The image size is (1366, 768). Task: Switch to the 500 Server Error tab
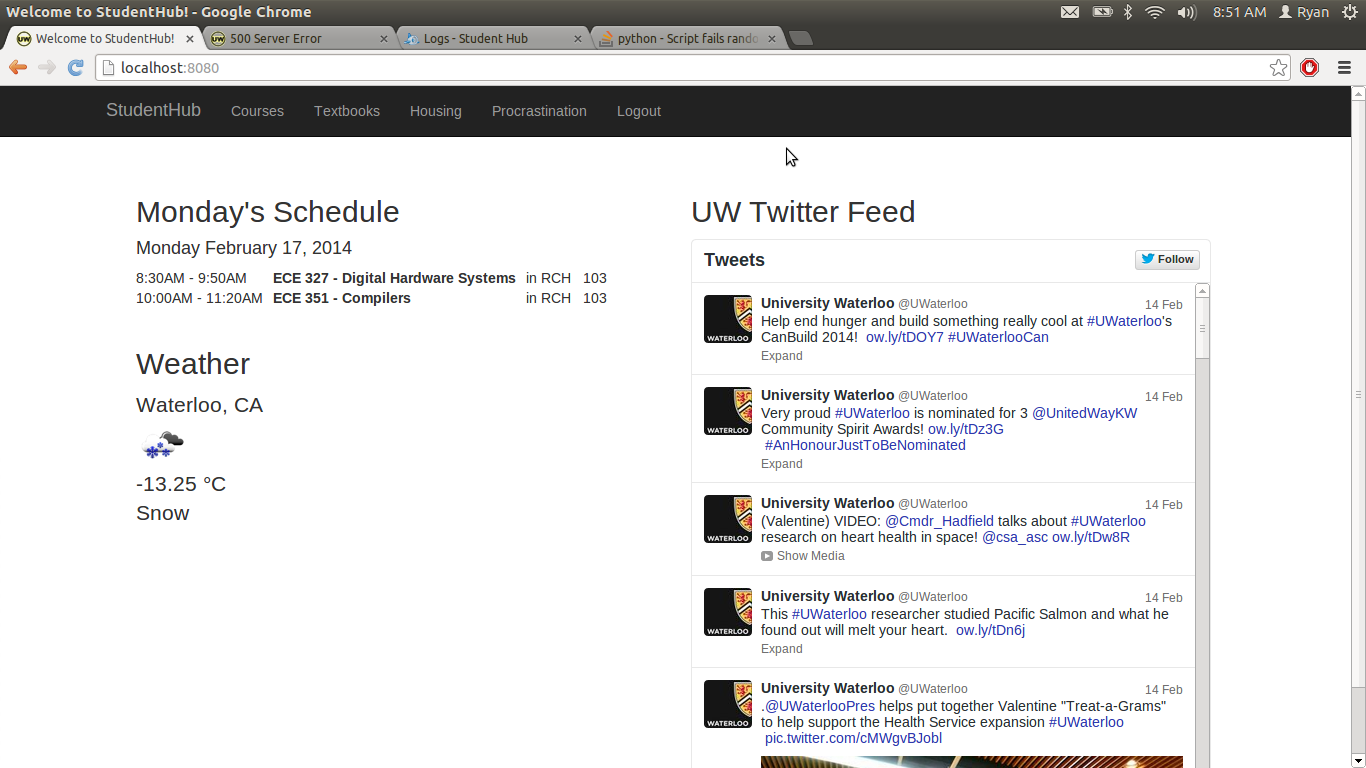click(x=300, y=39)
